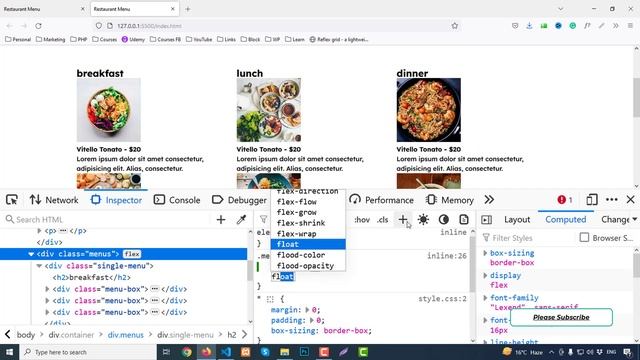Create new node with plus icon
This screenshot has height=360, width=640.
tap(221, 220)
